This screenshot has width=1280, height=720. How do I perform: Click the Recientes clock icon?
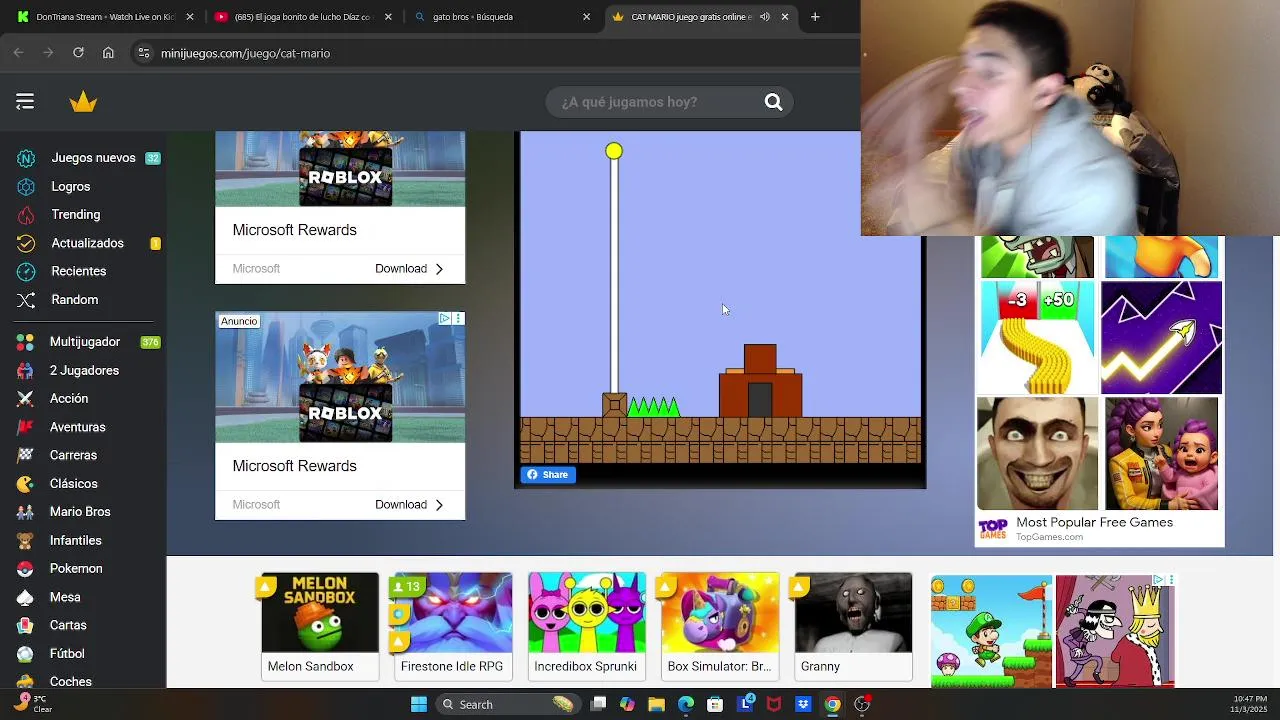26,271
